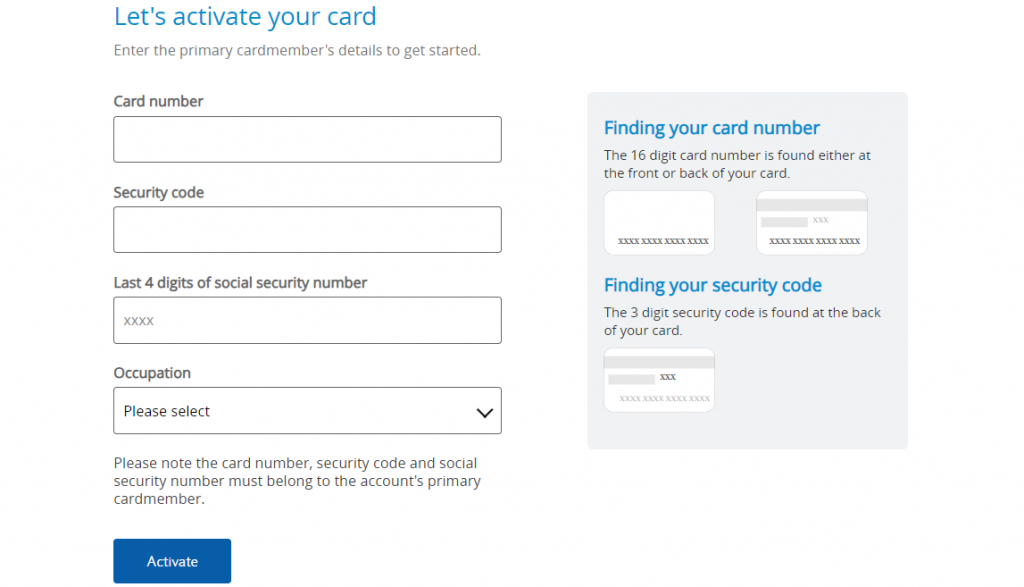View the back-of-card number illustration
This screenshot has height=587, width=1024.
point(812,223)
